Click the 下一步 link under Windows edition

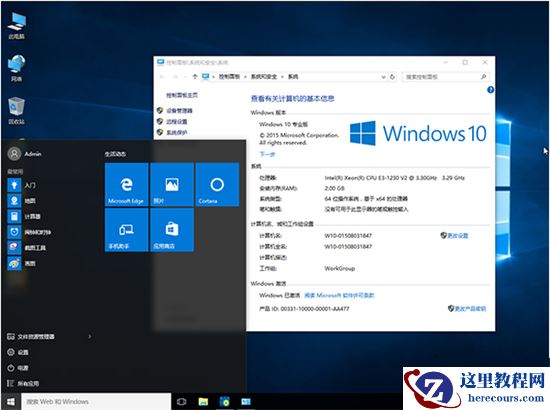click(x=267, y=154)
